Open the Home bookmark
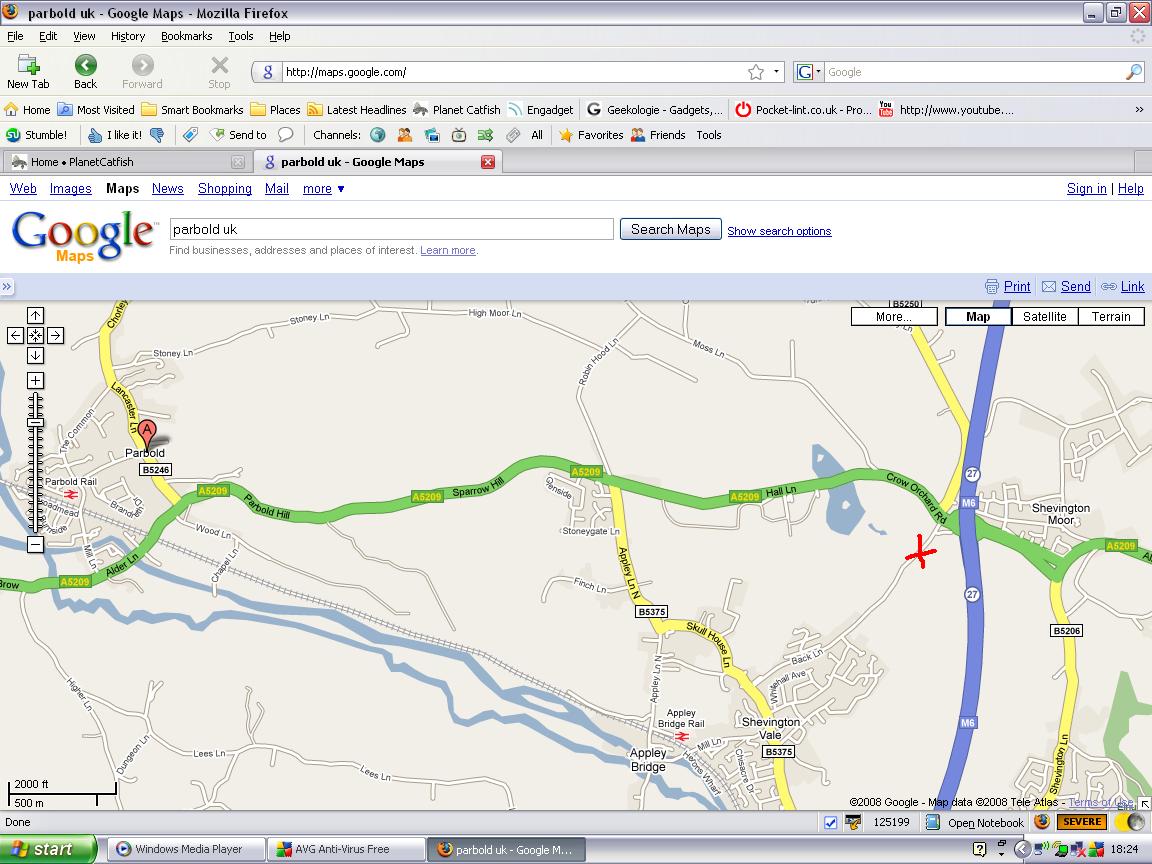The height and width of the screenshot is (864, 1152). [27, 109]
